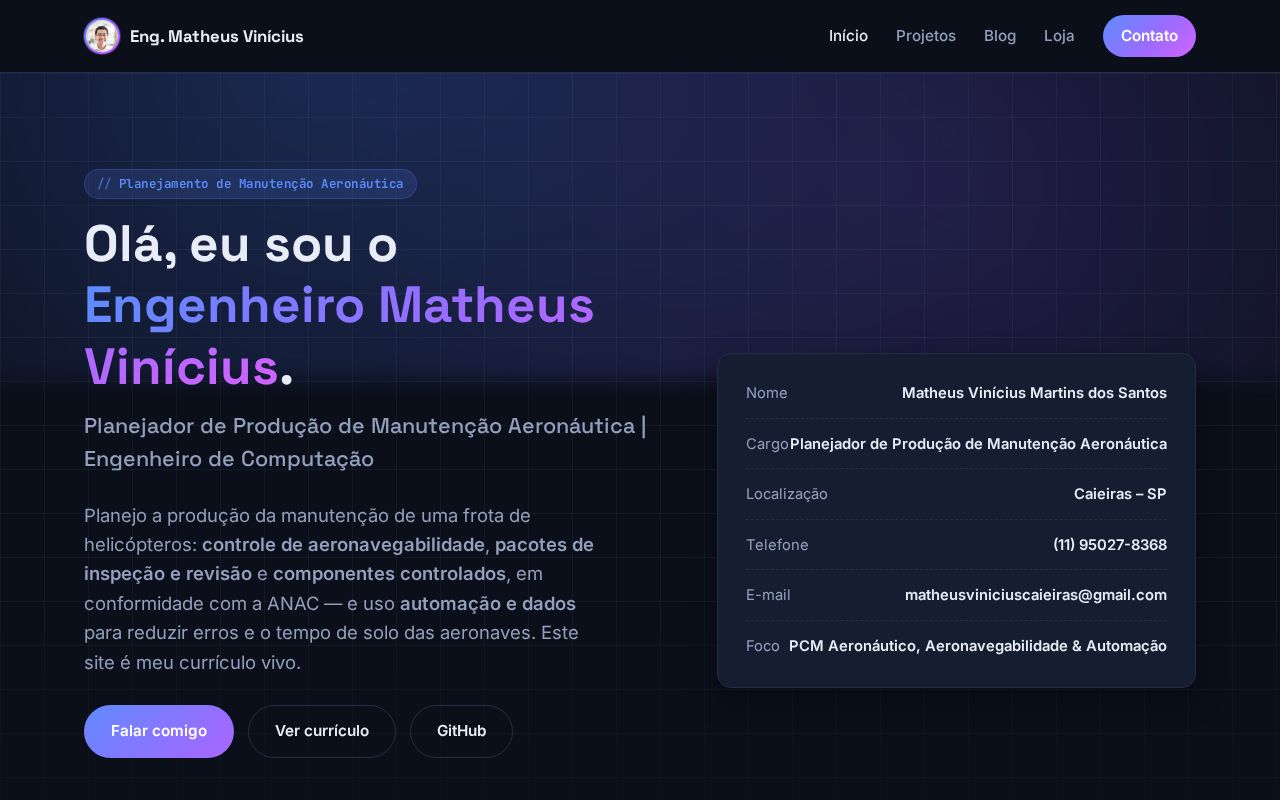The width and height of the screenshot is (1280, 800).
Task: Click the 'Telefone' label in the card
Action: 777,545
